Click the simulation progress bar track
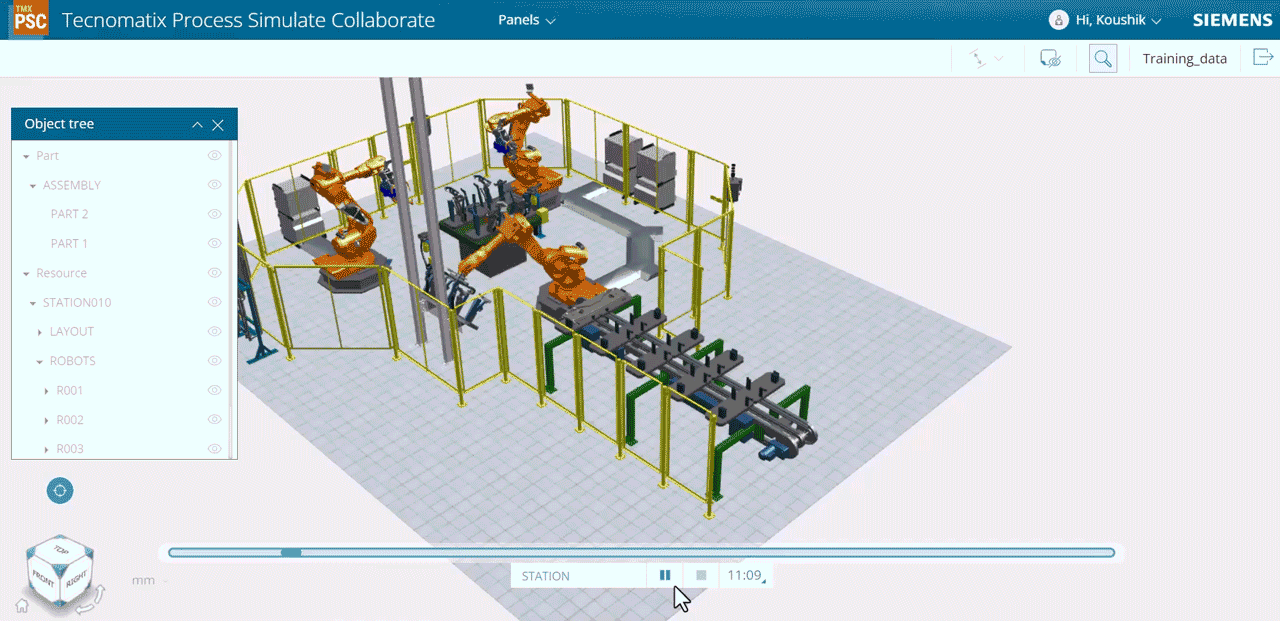 pyautogui.click(x=641, y=552)
